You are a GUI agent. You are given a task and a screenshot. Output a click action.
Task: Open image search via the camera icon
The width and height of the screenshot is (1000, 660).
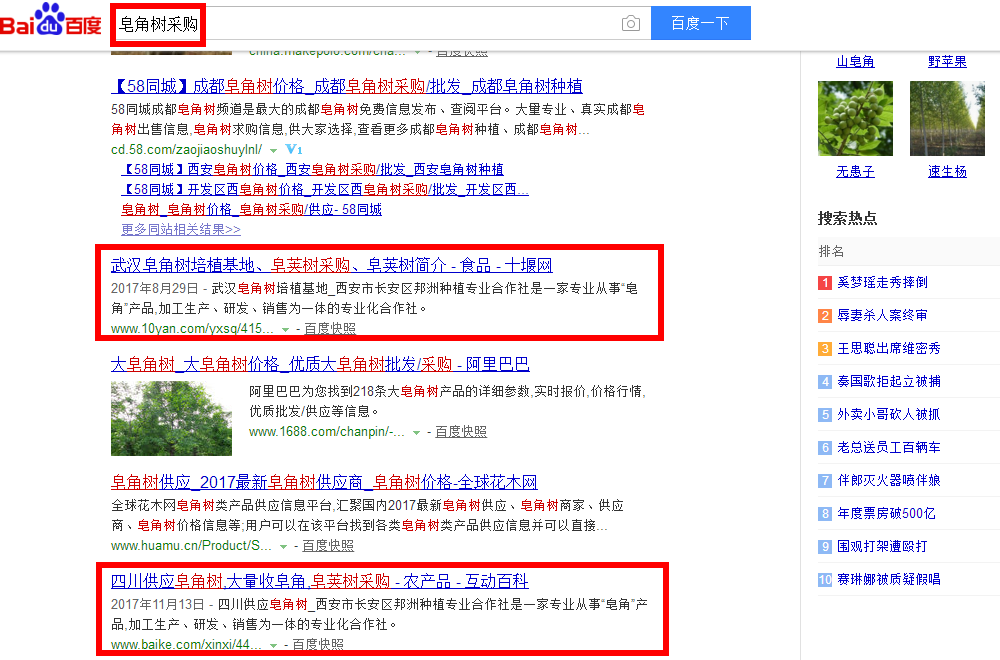pos(631,24)
